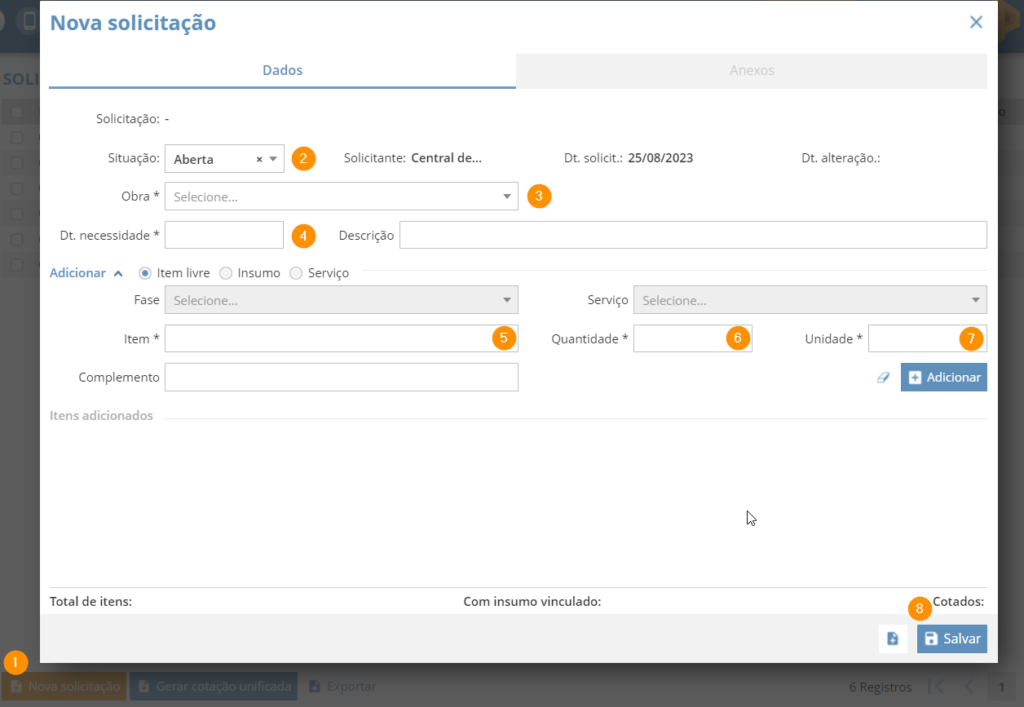
Task: Clear the Situação value with the x
Action: pos(259,159)
